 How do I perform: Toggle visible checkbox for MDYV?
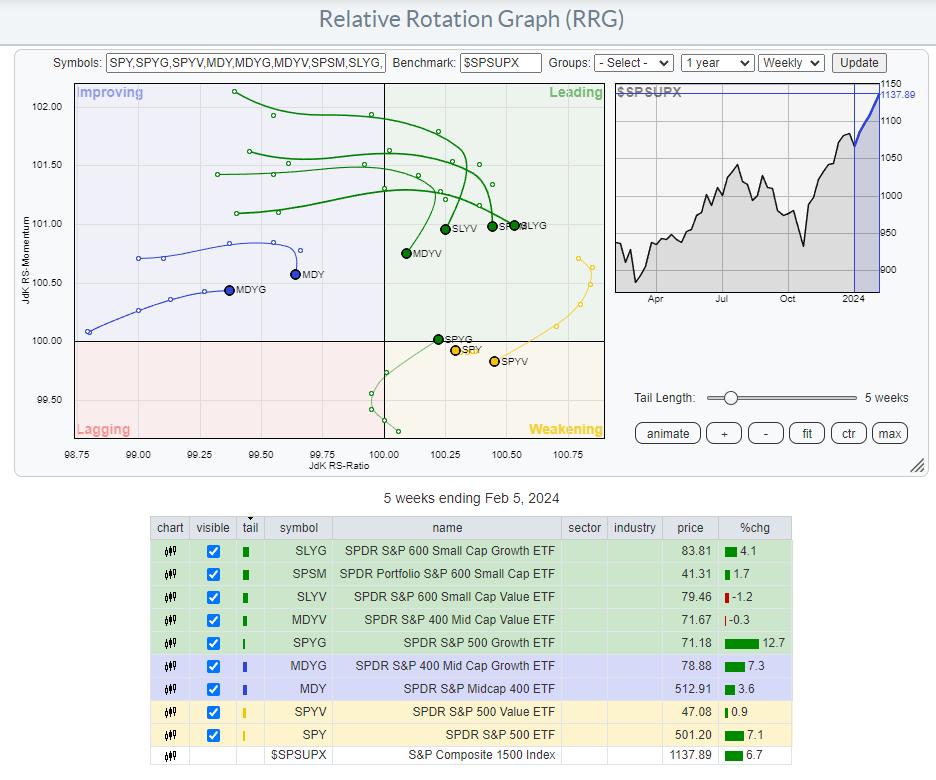(212, 620)
